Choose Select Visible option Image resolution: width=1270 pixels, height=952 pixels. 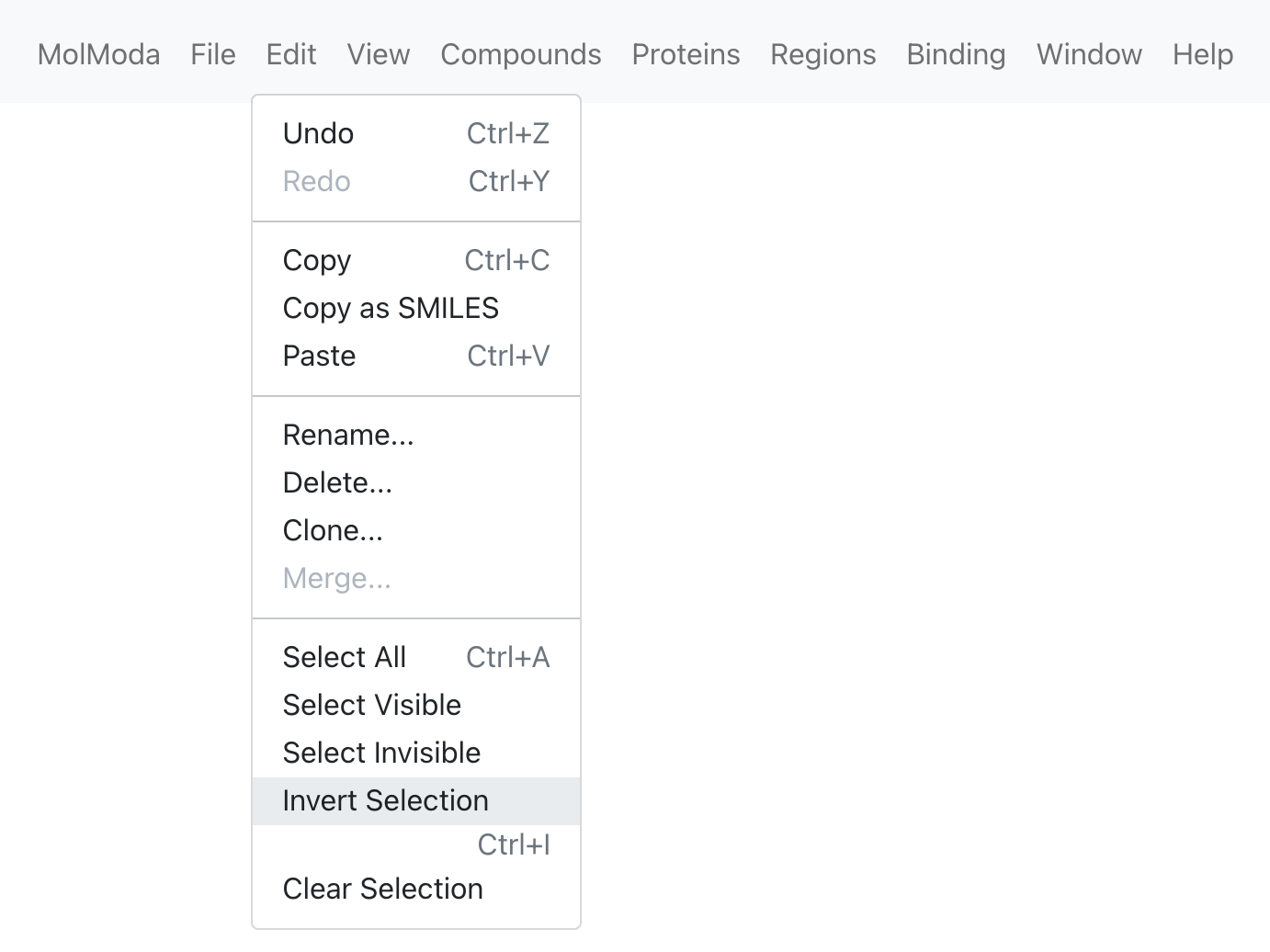point(416,705)
